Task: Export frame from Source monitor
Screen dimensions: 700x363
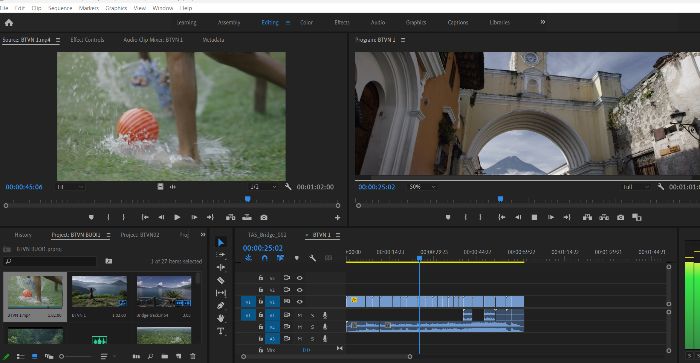Action: click(x=264, y=217)
